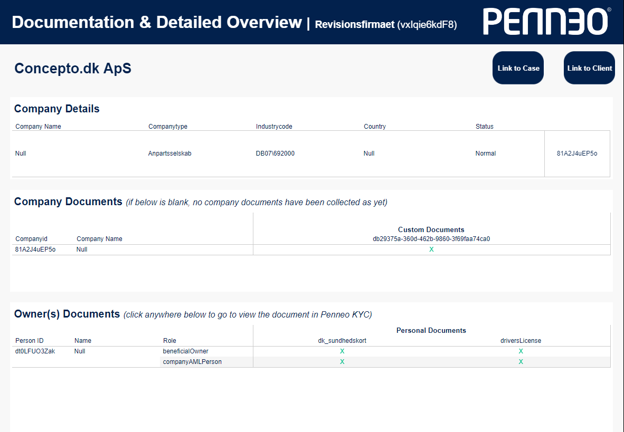Click the Link to Case button

click(x=518, y=68)
